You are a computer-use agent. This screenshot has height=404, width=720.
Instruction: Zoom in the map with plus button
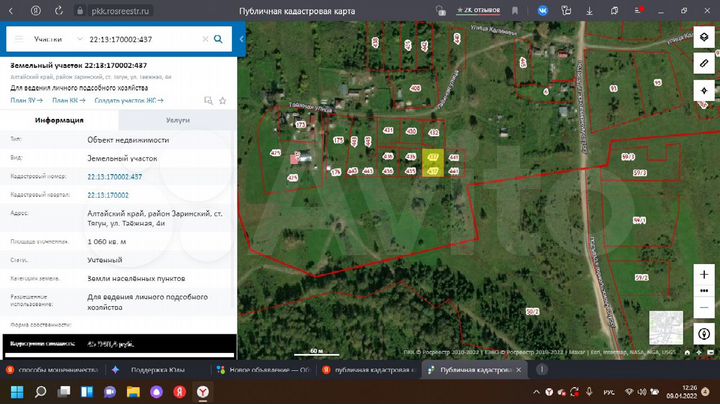click(704, 275)
